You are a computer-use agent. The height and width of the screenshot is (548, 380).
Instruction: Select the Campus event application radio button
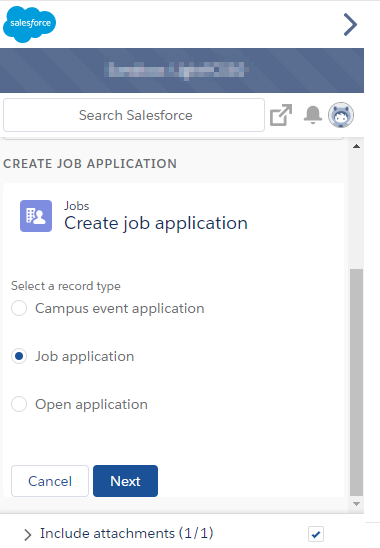pyautogui.click(x=19, y=308)
